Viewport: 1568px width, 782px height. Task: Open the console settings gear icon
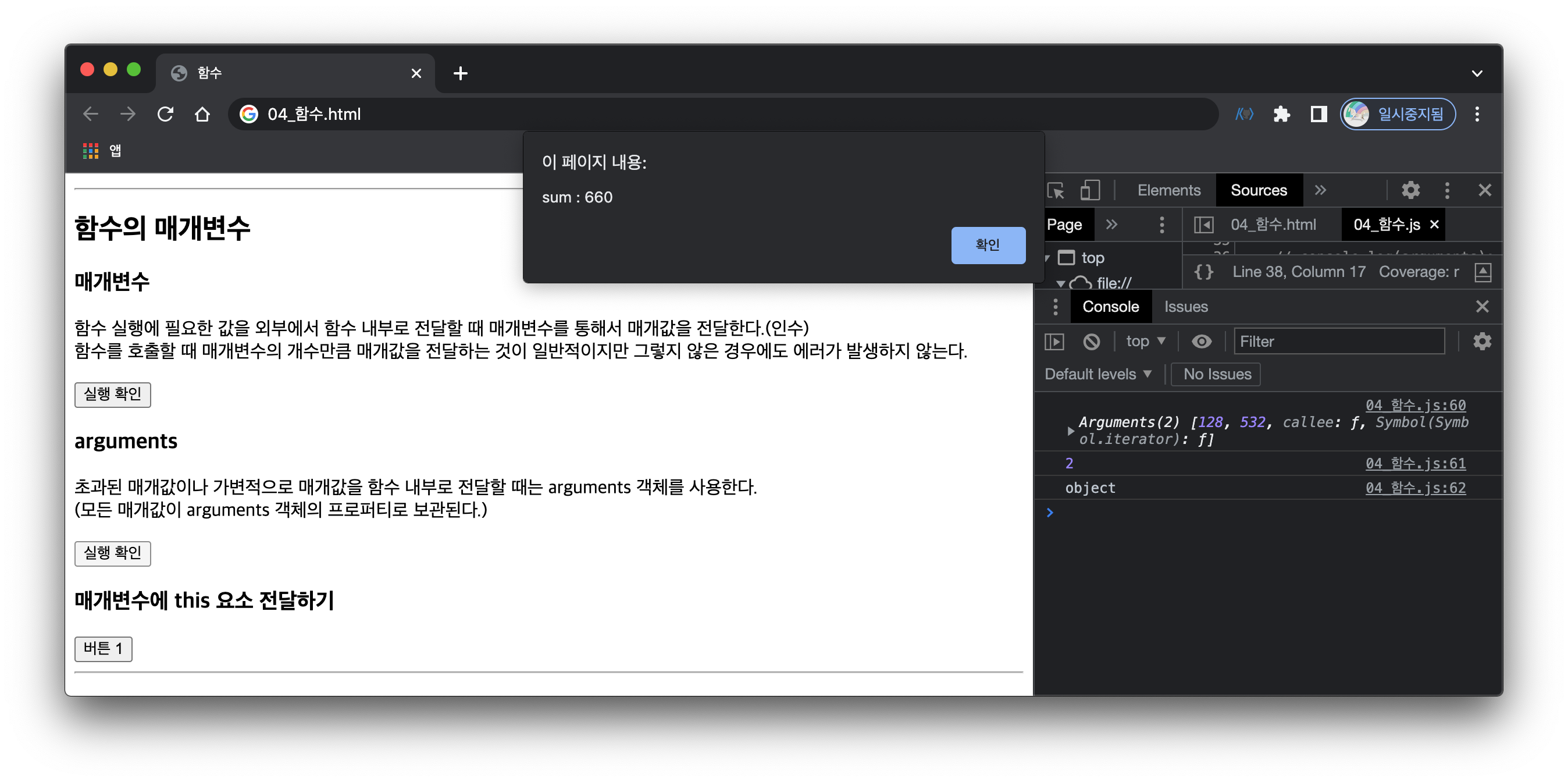[x=1481, y=342]
